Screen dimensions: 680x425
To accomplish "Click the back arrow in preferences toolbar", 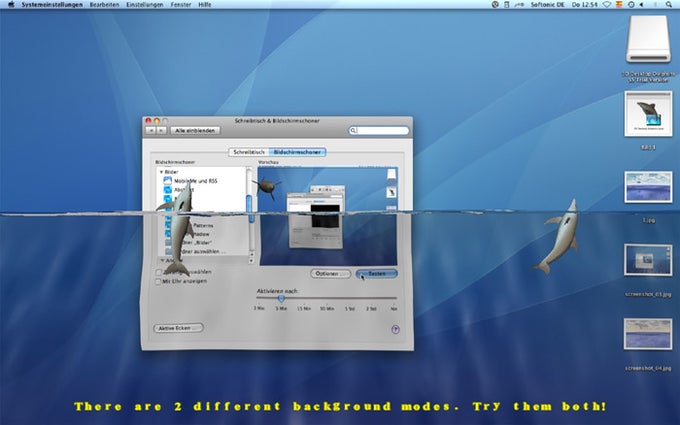I will [x=150, y=131].
